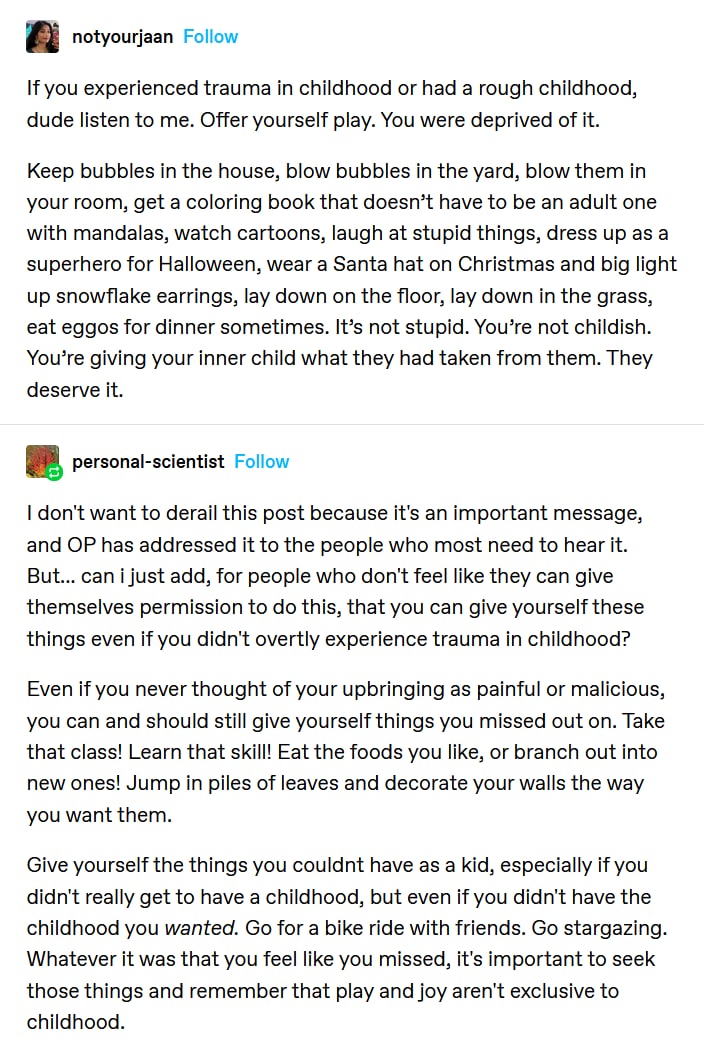The height and width of the screenshot is (1048, 704).
Task: Follow personal-scientist
Action: [x=261, y=461]
